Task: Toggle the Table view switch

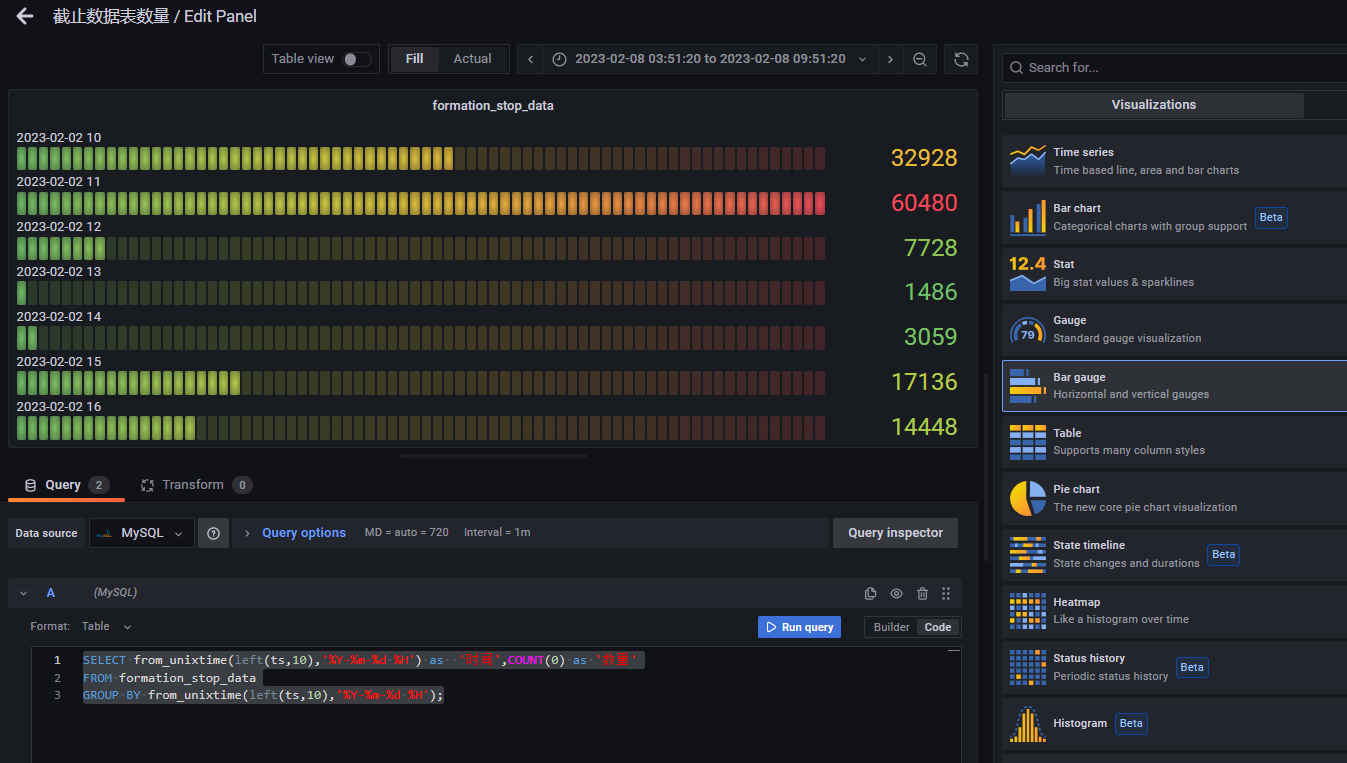Action: (x=356, y=59)
